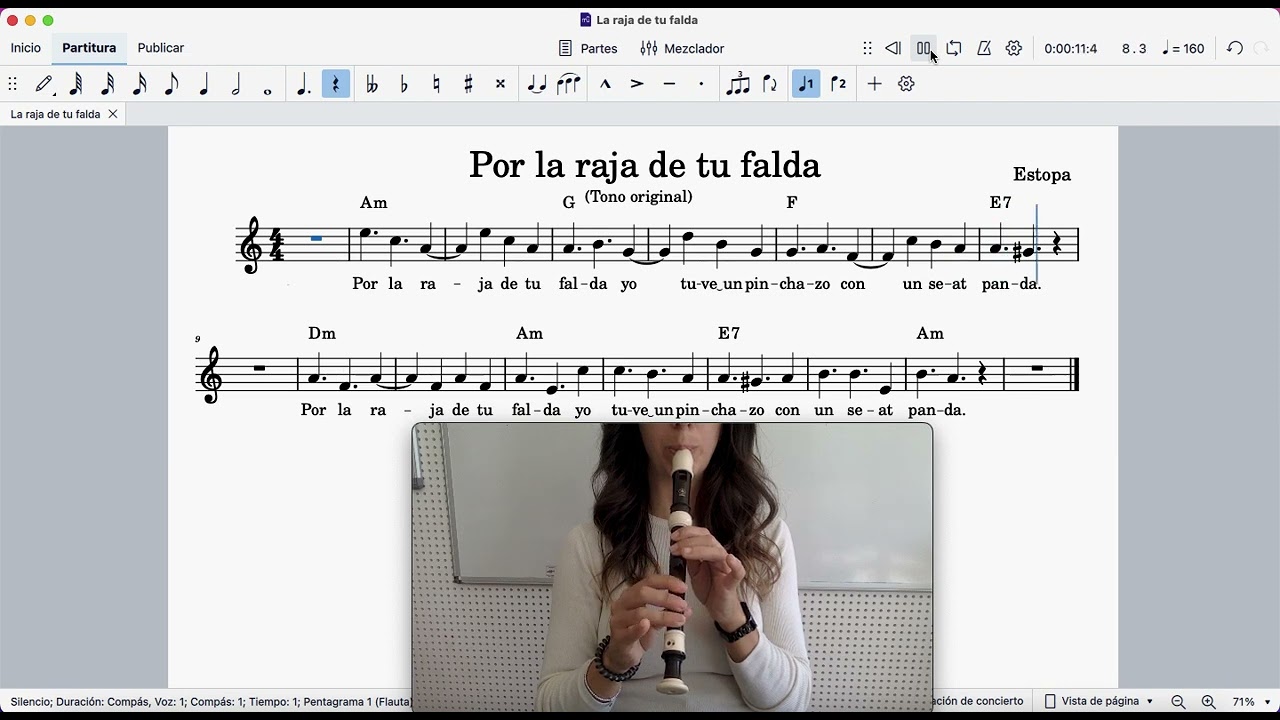This screenshot has width=1280, height=720.
Task: Select the title Por la raja de tu falda
Action: tap(645, 165)
